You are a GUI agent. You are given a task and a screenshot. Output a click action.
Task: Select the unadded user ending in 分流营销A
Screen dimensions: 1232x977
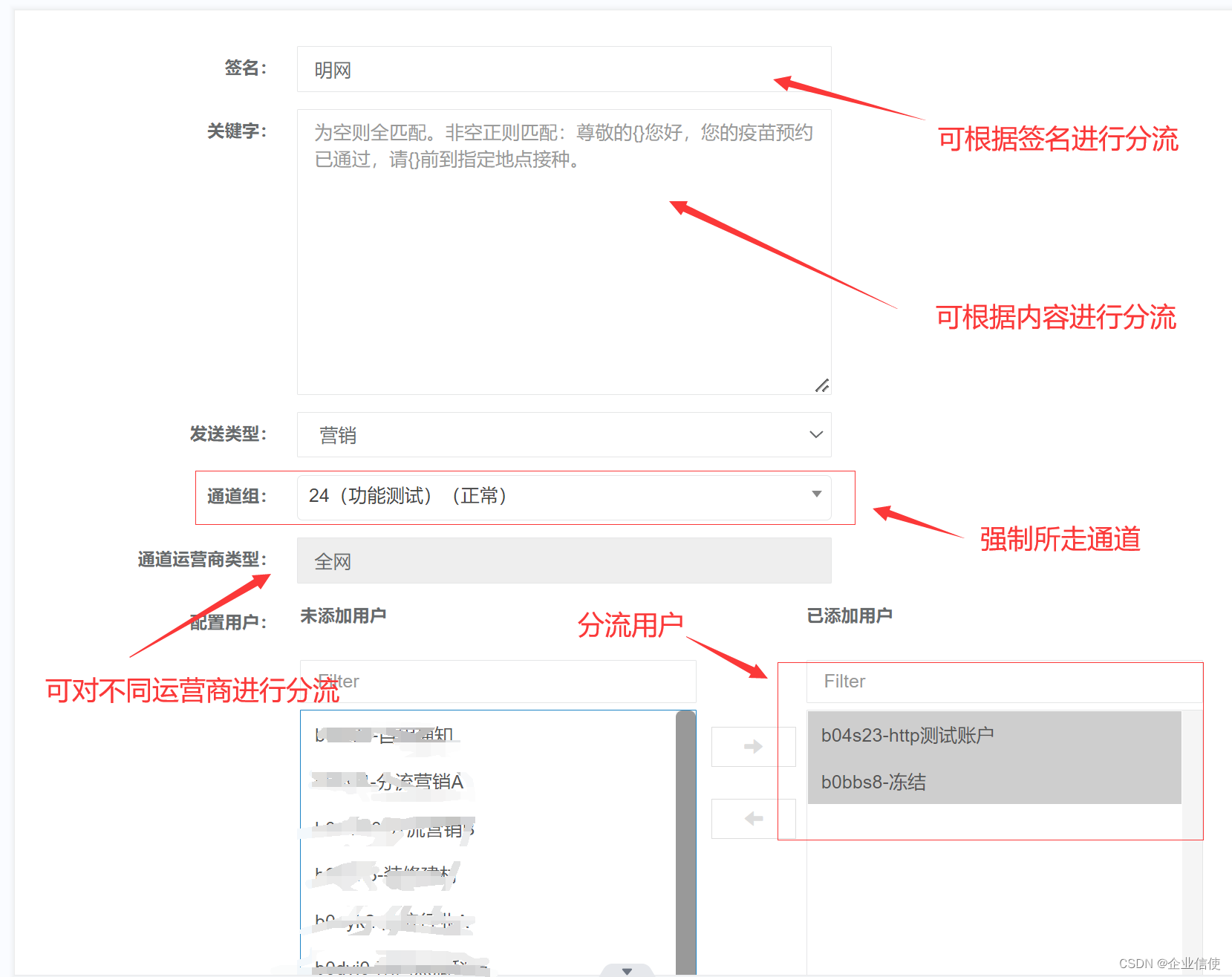click(x=488, y=781)
